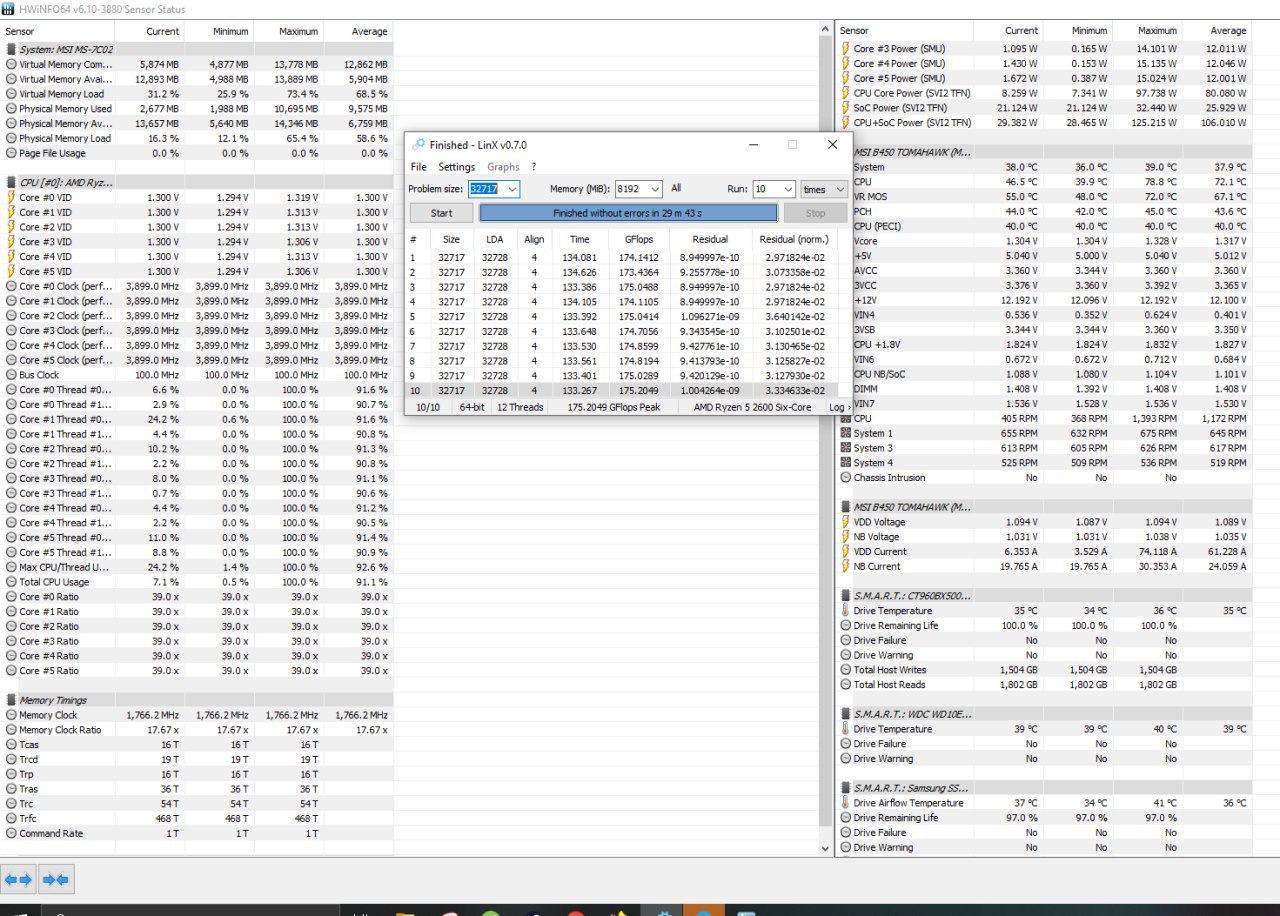Viewport: 1280px width, 916px height.
Task: Click the CPU [#0]: AMD Ryzen section icon
Action: (11, 183)
